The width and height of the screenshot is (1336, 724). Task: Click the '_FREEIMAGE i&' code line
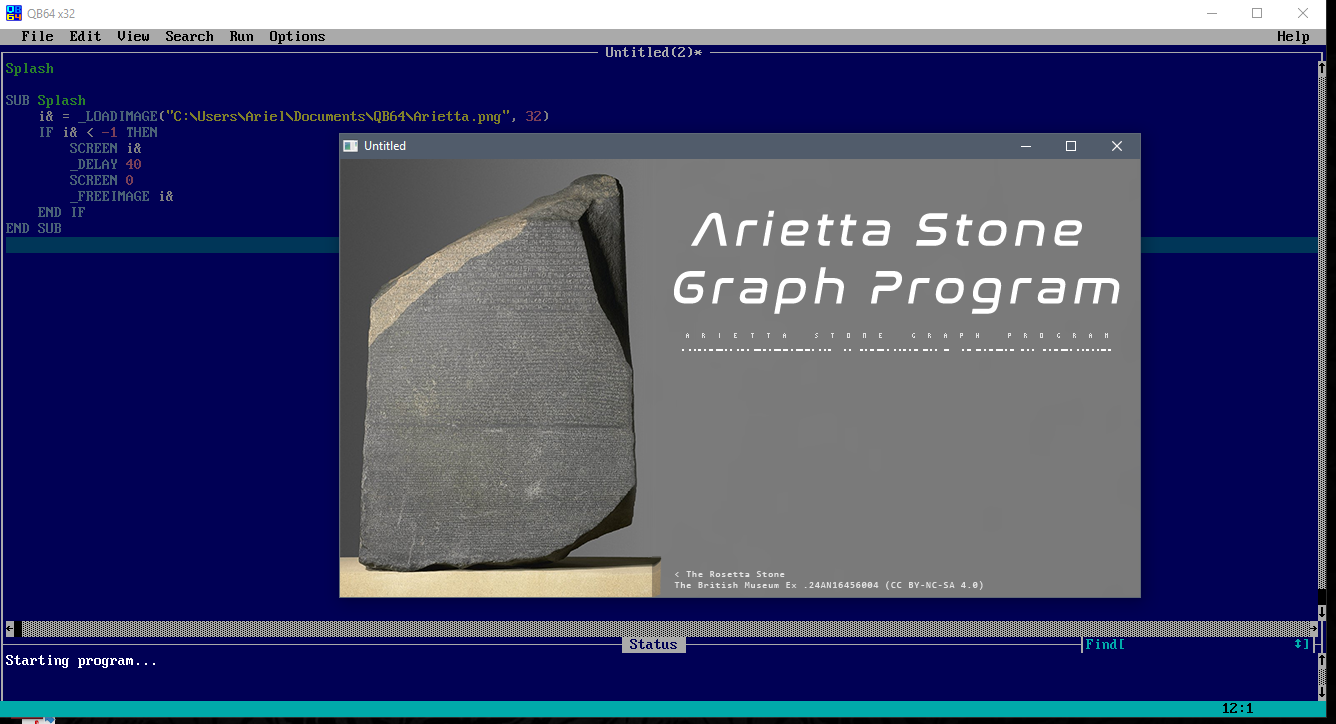point(121,196)
